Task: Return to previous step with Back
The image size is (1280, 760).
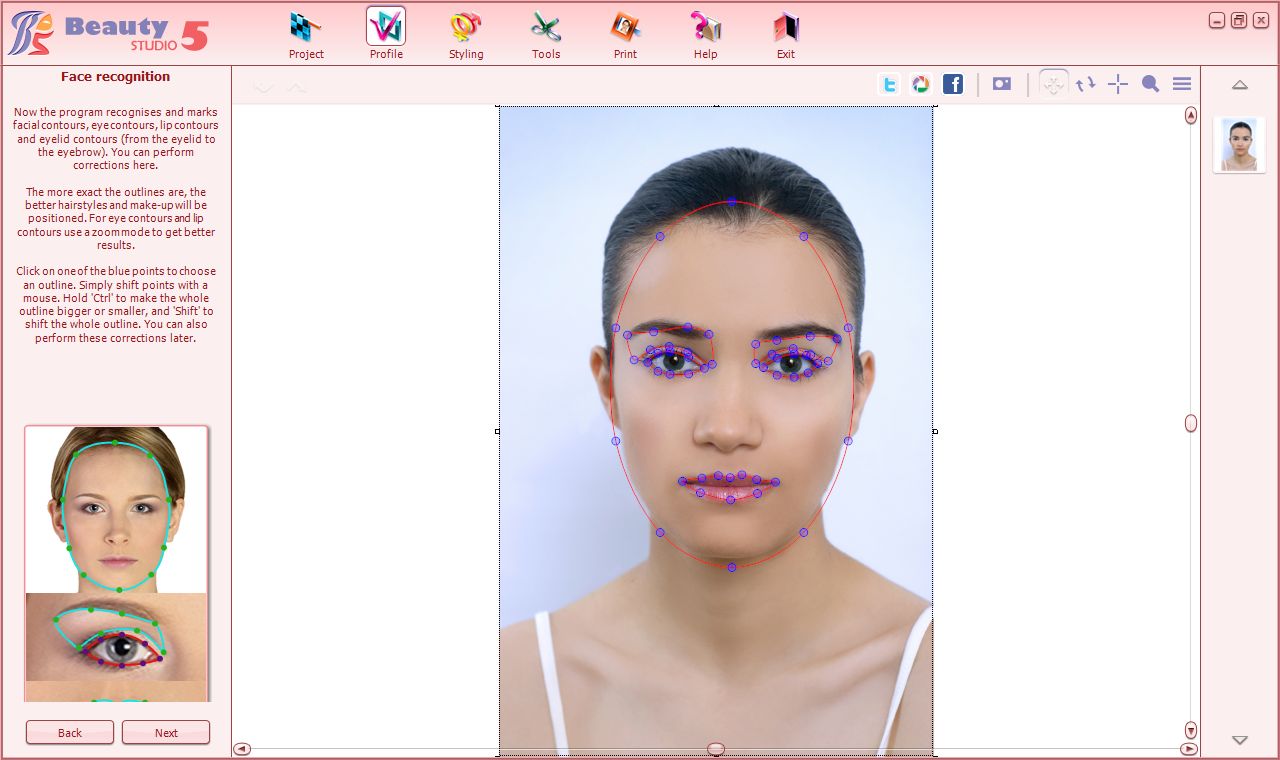Action: [70, 732]
